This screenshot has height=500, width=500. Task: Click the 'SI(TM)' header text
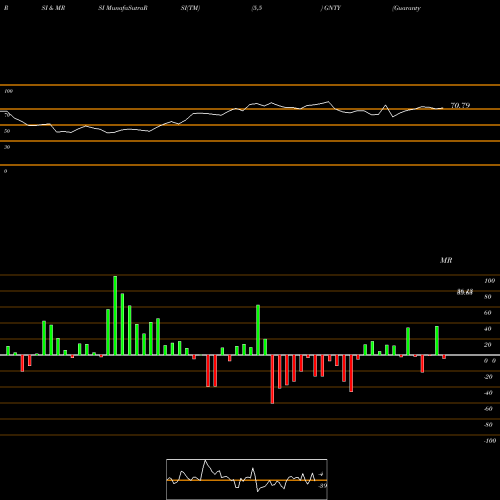[x=190, y=8]
